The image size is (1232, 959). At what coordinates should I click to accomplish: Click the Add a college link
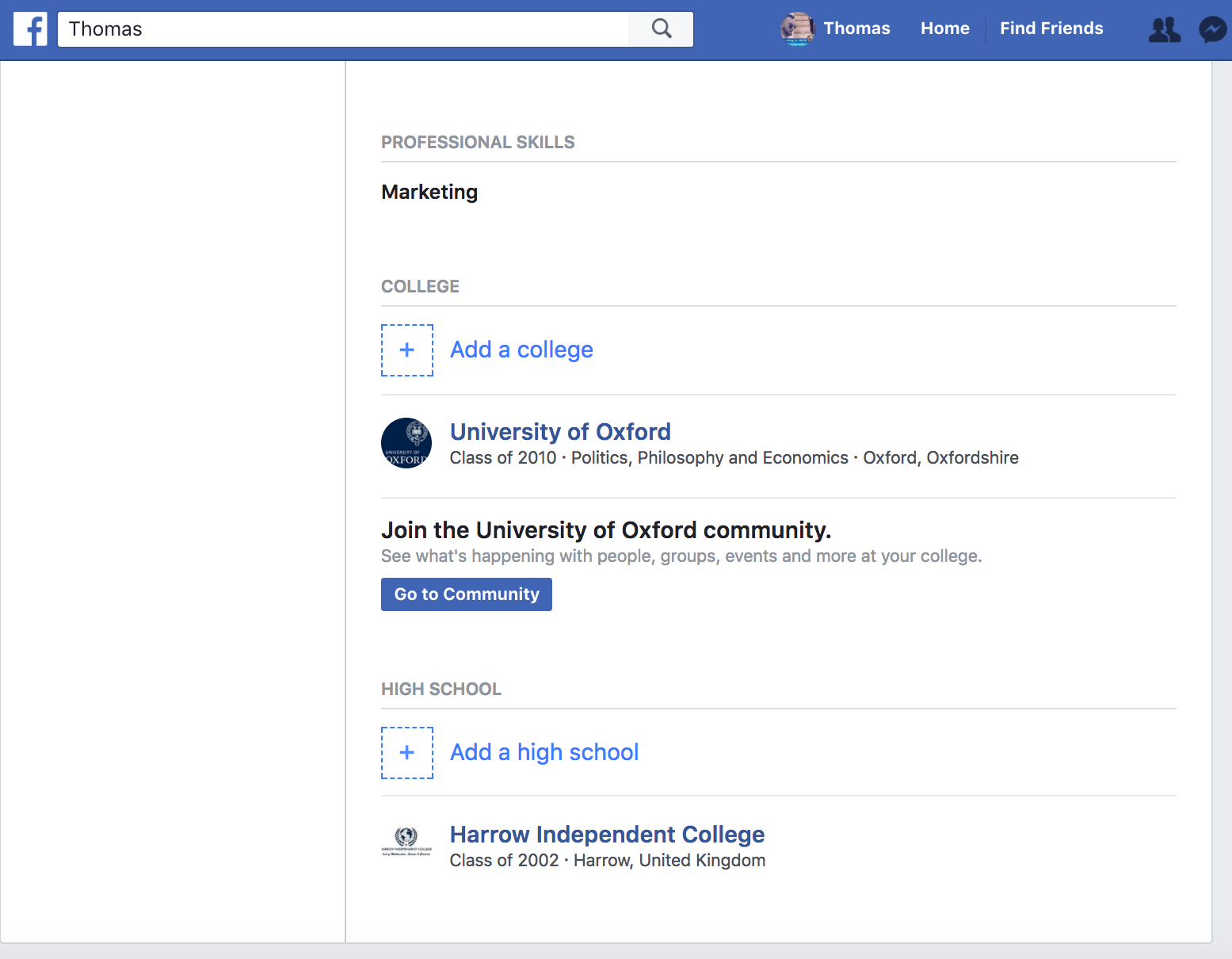click(x=521, y=350)
